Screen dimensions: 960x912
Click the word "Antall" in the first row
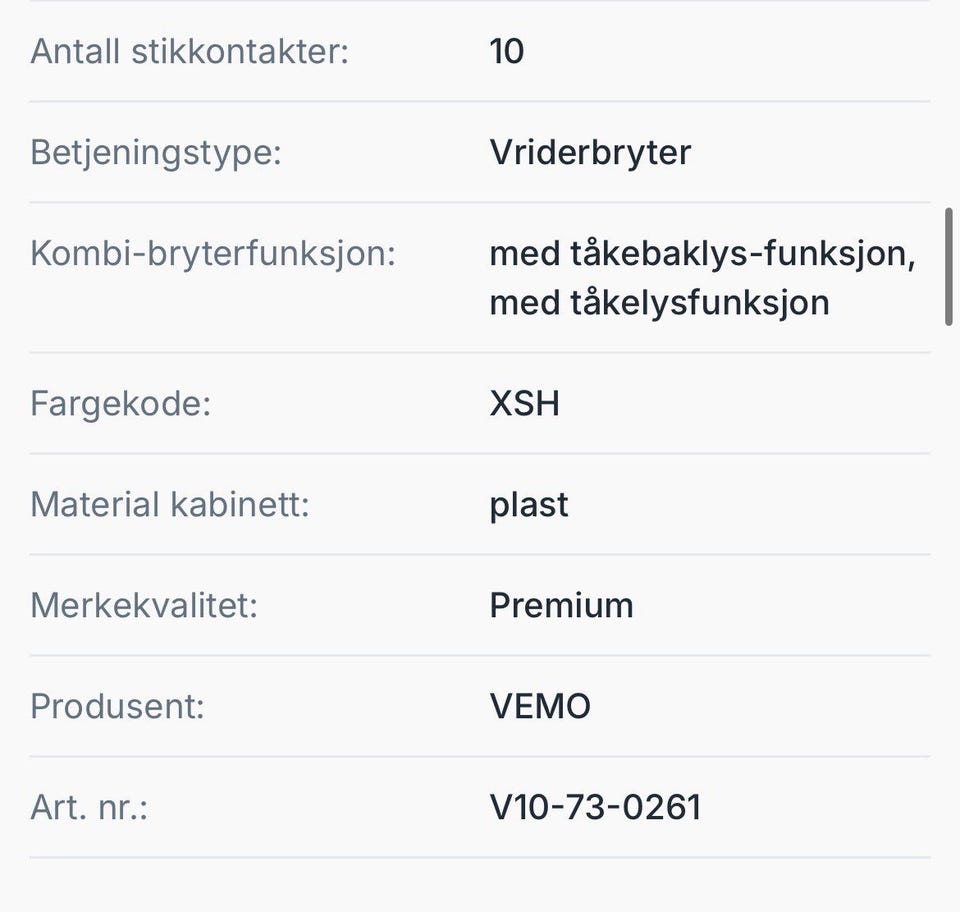click(x=76, y=51)
